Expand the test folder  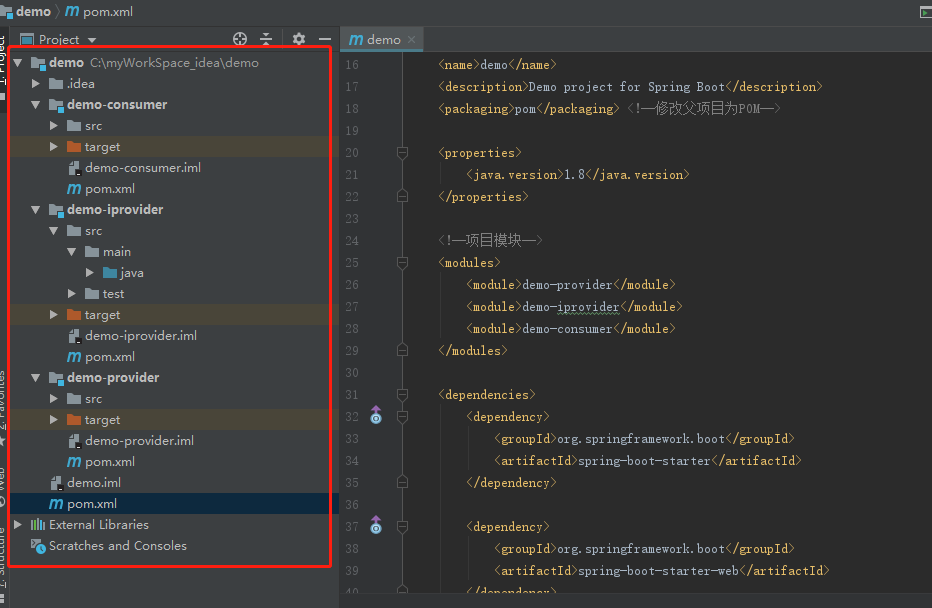pos(71,294)
